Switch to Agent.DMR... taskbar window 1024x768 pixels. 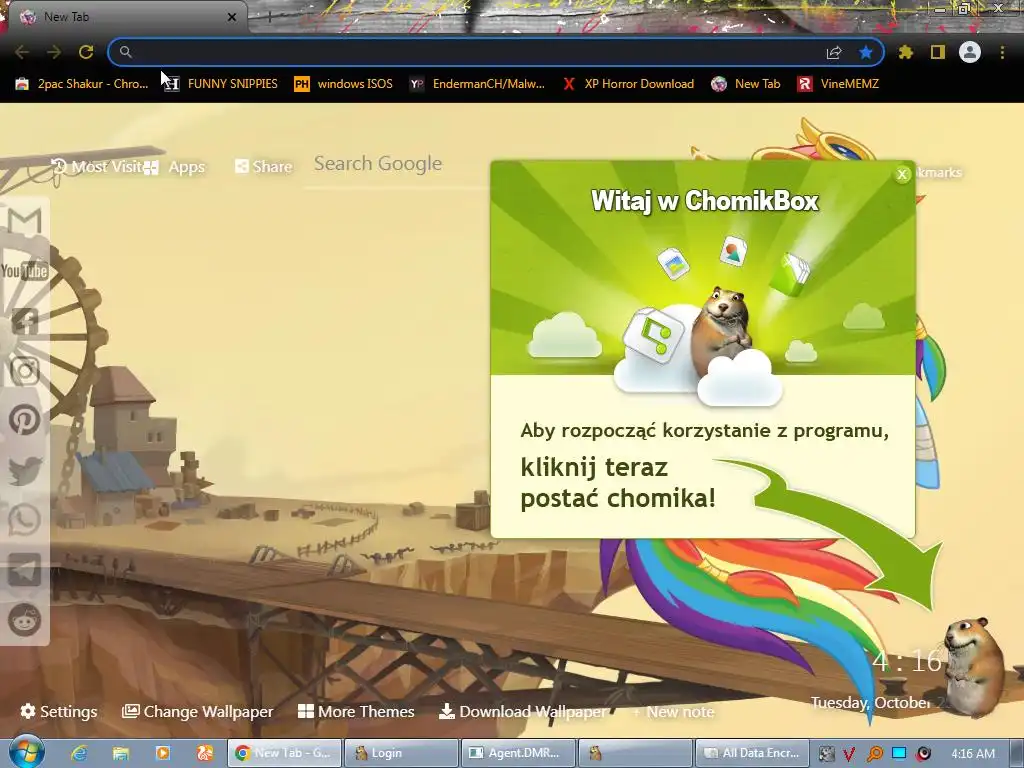(518, 753)
